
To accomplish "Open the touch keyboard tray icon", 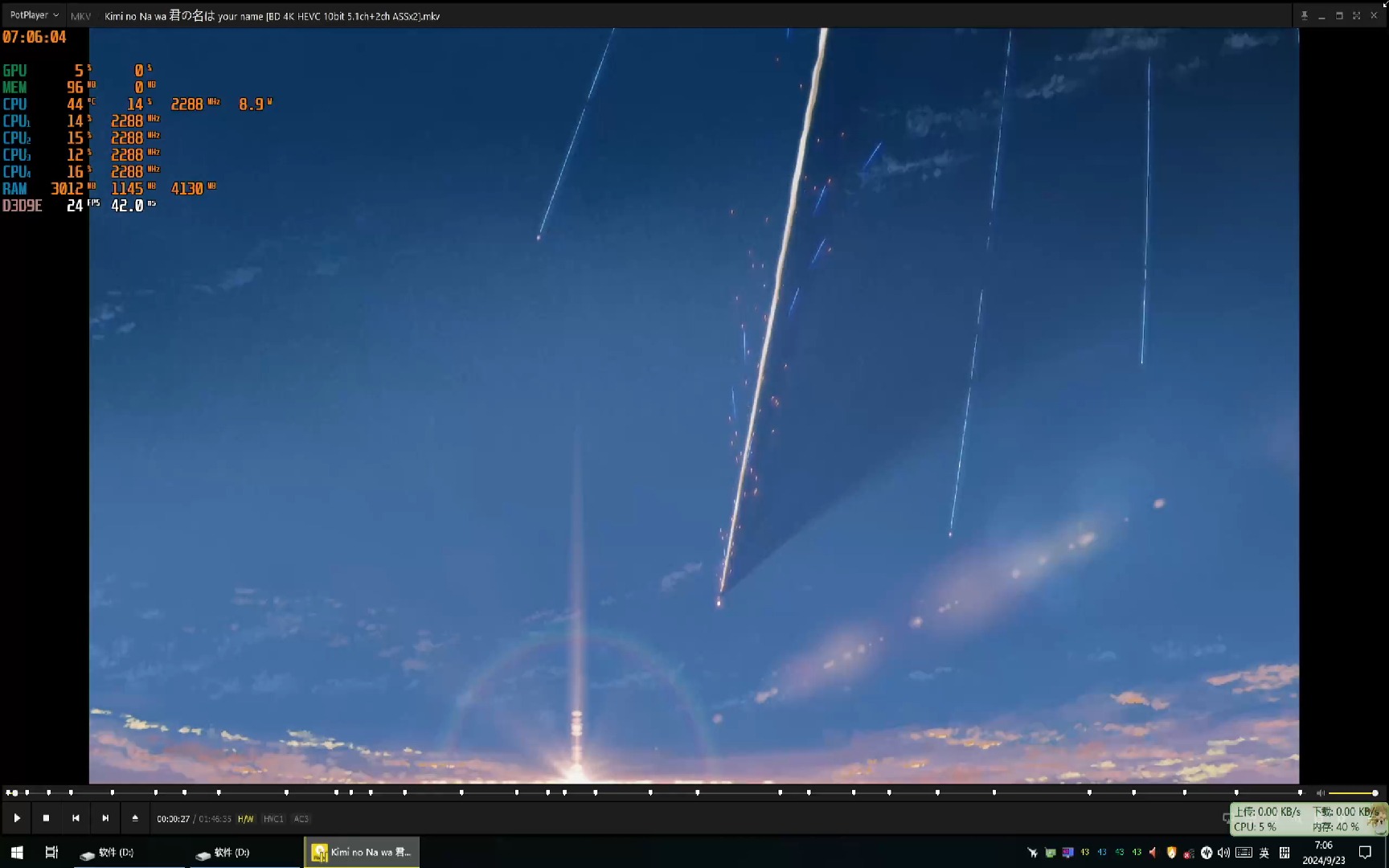I will 1244,853.
